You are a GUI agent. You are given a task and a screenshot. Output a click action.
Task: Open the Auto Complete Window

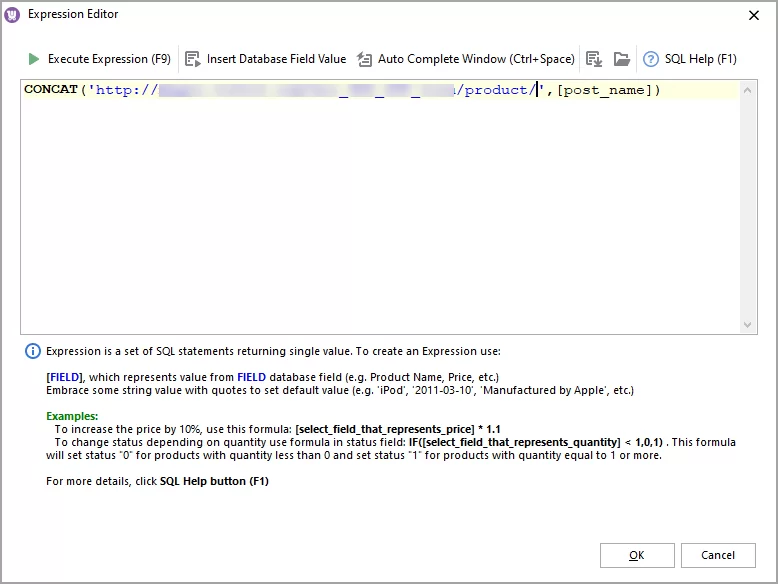point(365,59)
